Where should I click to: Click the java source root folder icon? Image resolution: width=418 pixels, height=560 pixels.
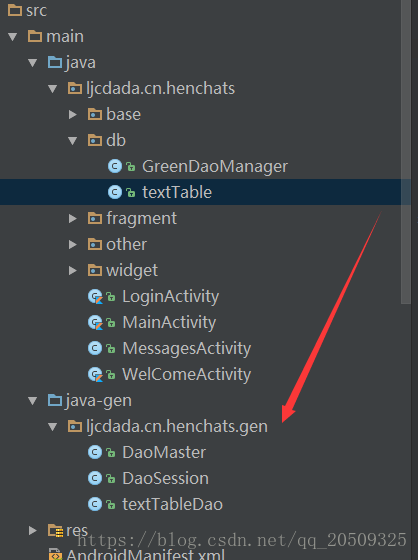point(55,62)
